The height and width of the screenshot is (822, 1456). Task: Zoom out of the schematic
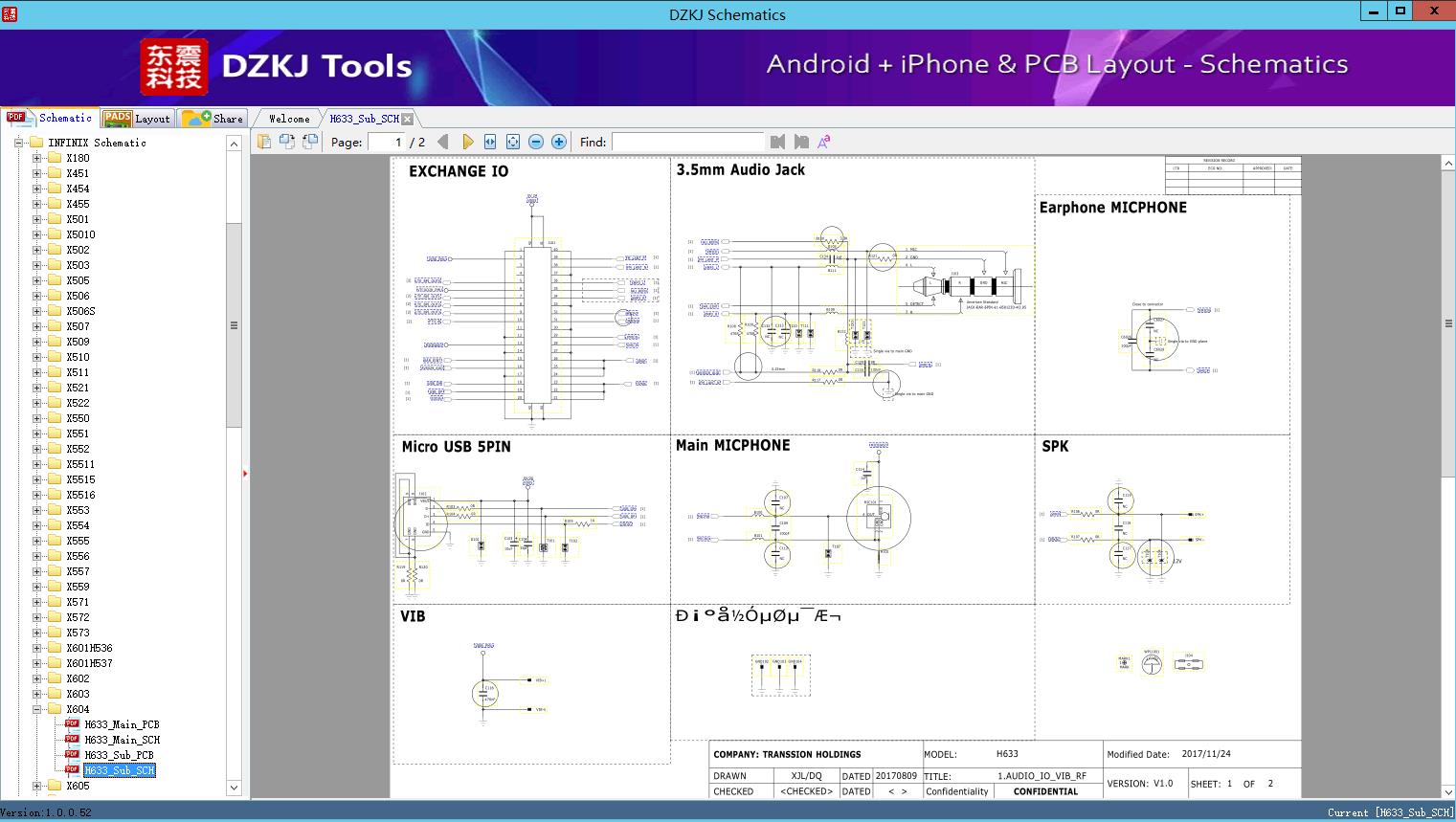pos(536,142)
